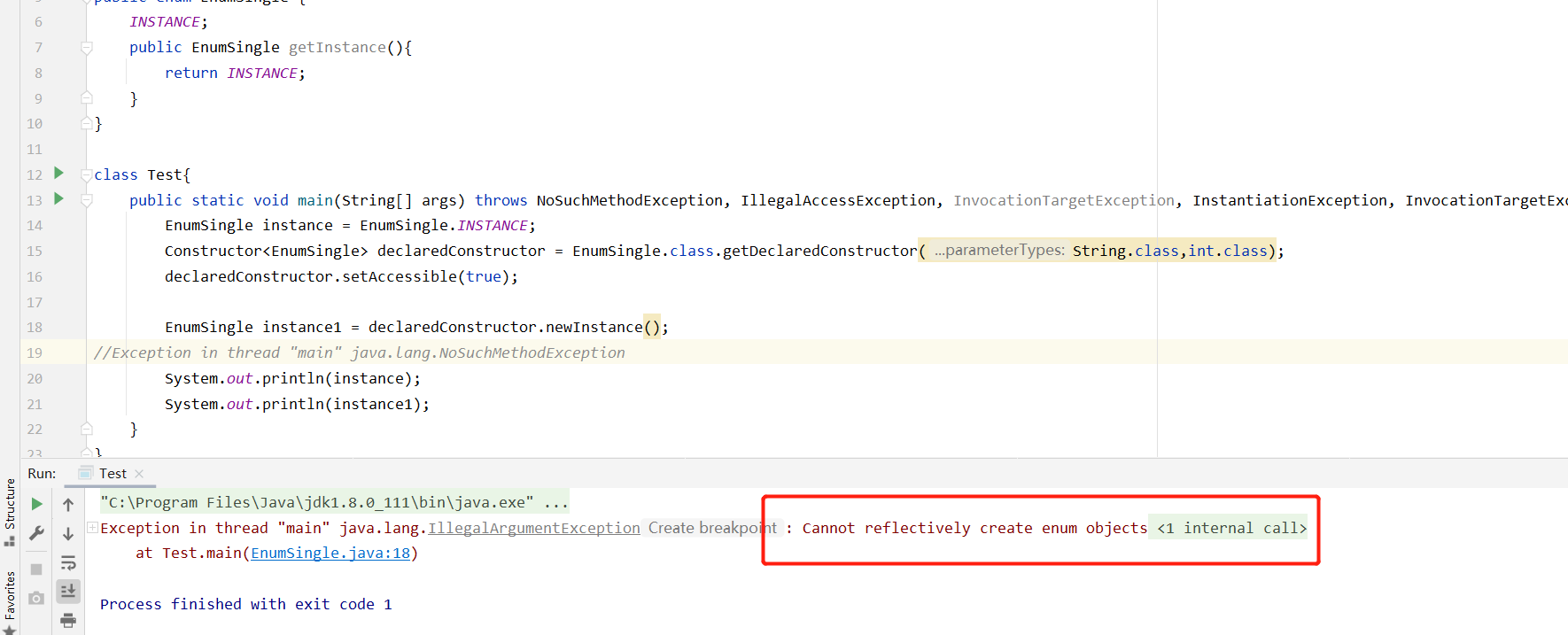Select the Test tab in Run panel
The width and height of the screenshot is (1568, 635).
point(113,474)
